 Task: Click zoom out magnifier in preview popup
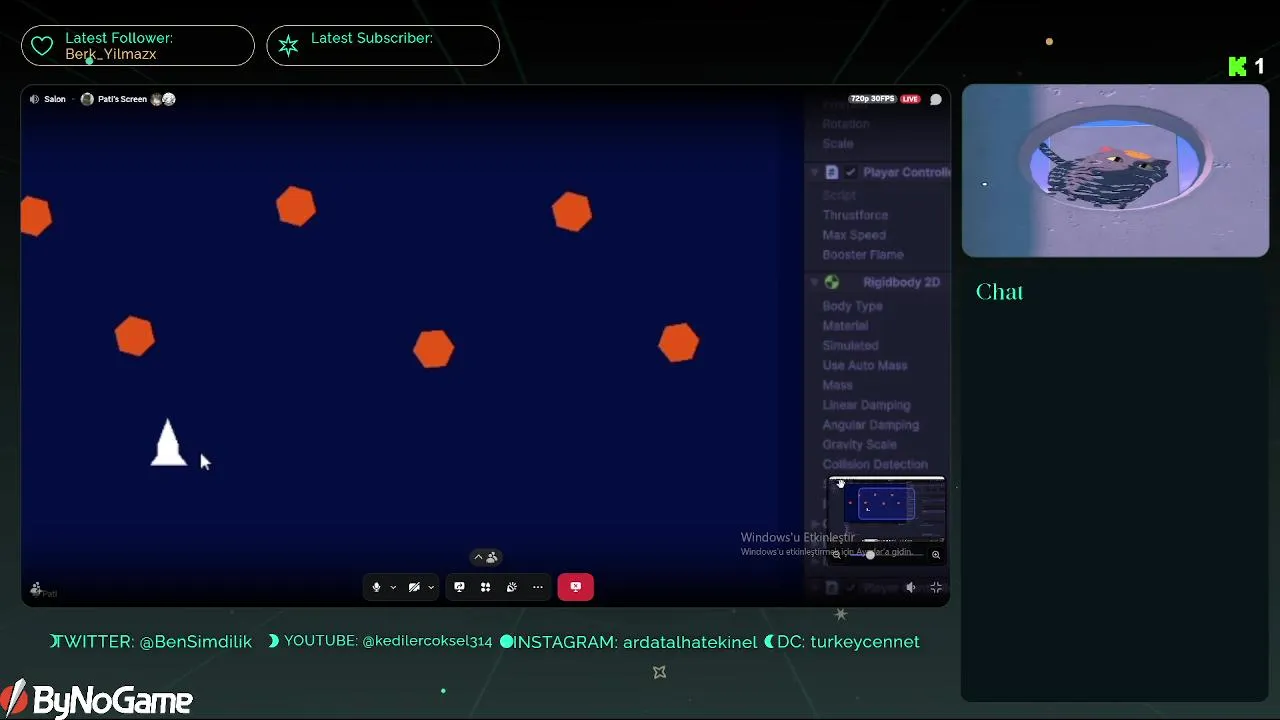click(837, 555)
